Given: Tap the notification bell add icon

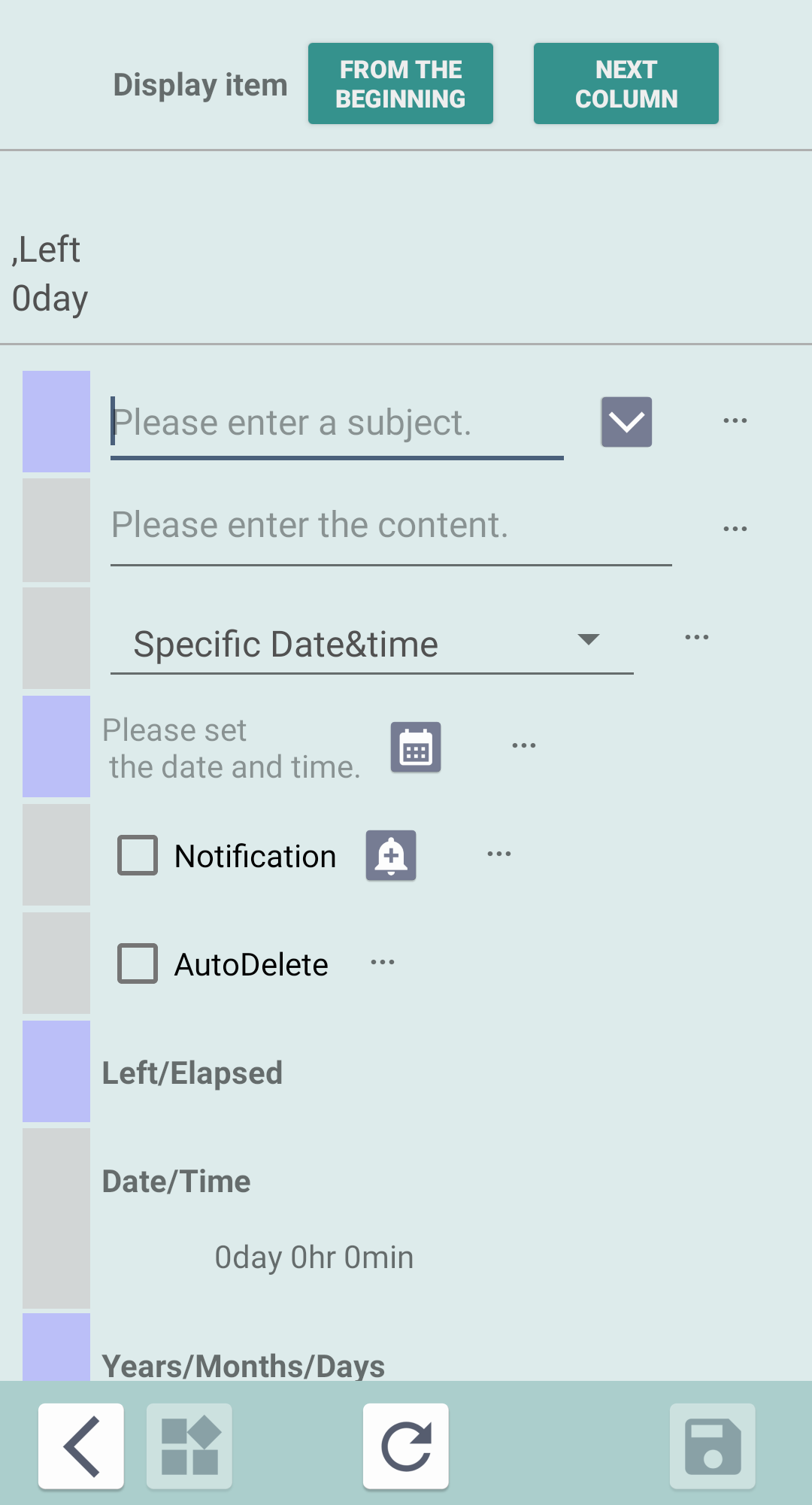Looking at the screenshot, I should (x=391, y=855).
